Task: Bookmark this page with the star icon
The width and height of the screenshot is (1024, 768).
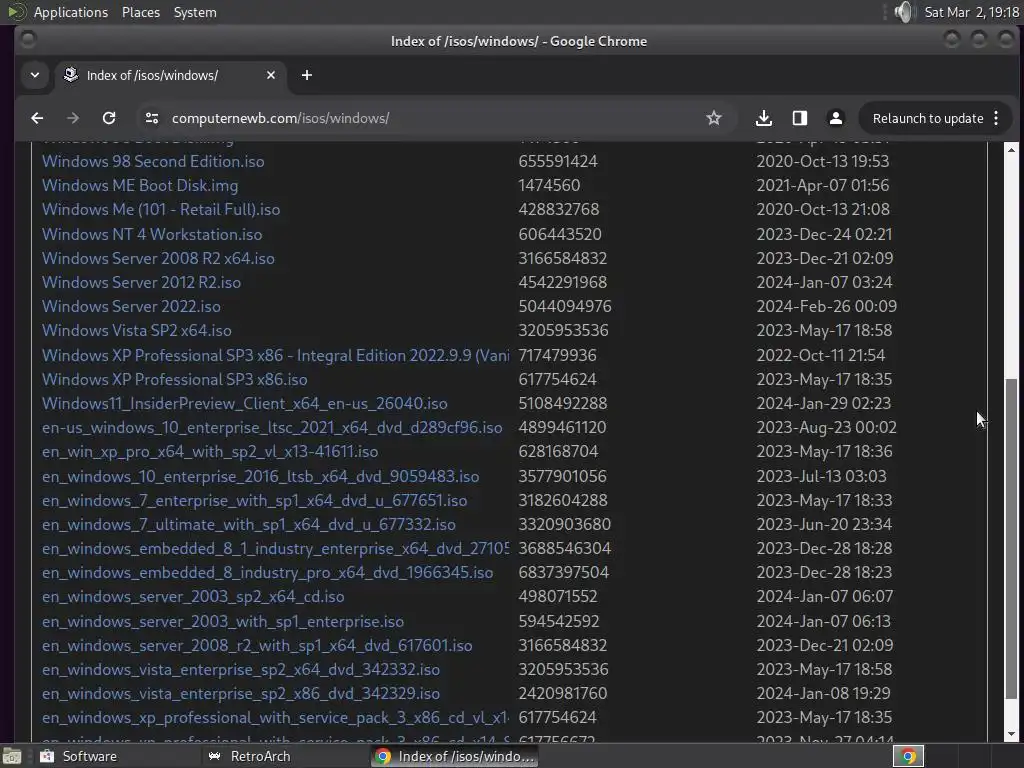Action: (x=714, y=118)
